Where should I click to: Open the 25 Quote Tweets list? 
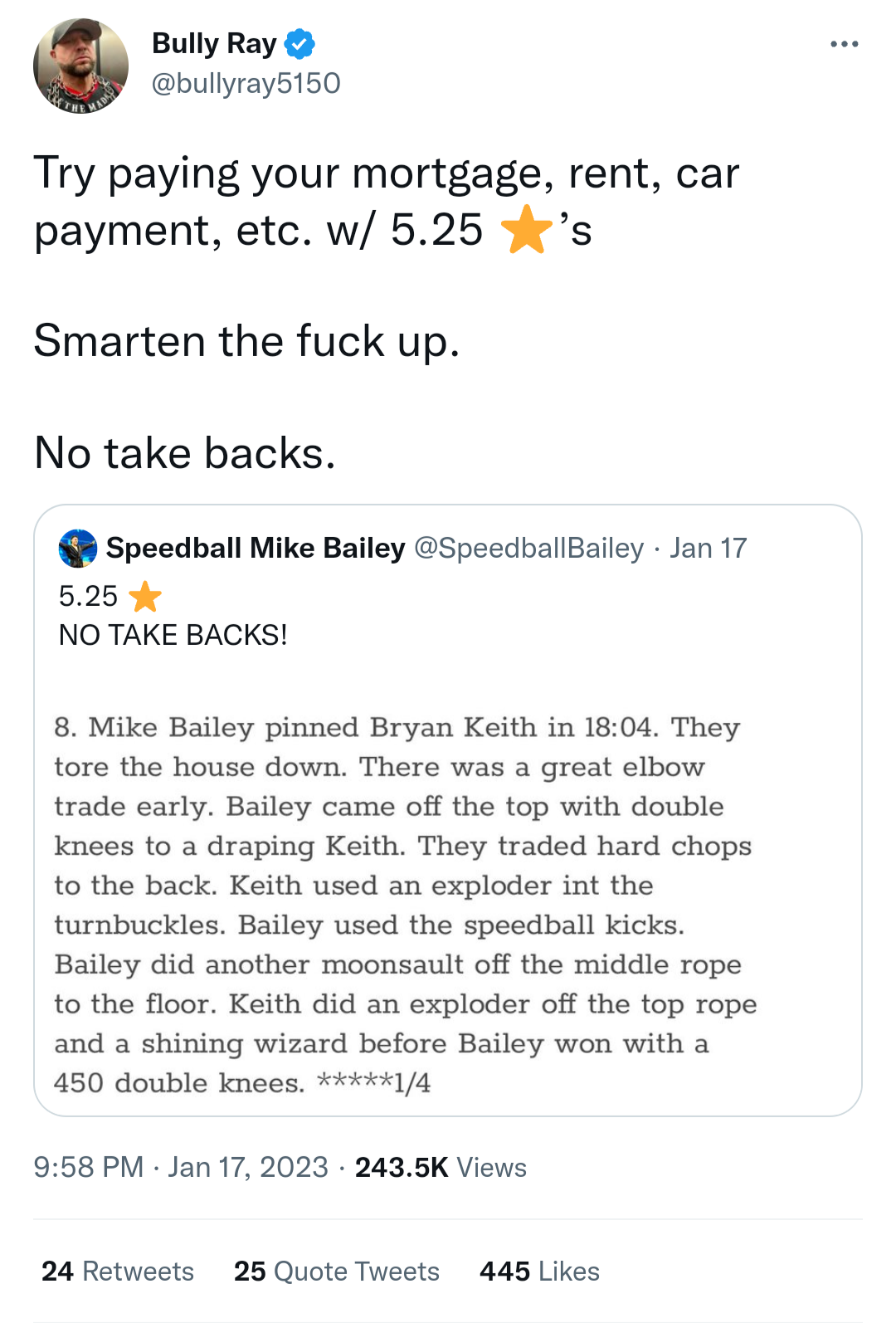336,1271
